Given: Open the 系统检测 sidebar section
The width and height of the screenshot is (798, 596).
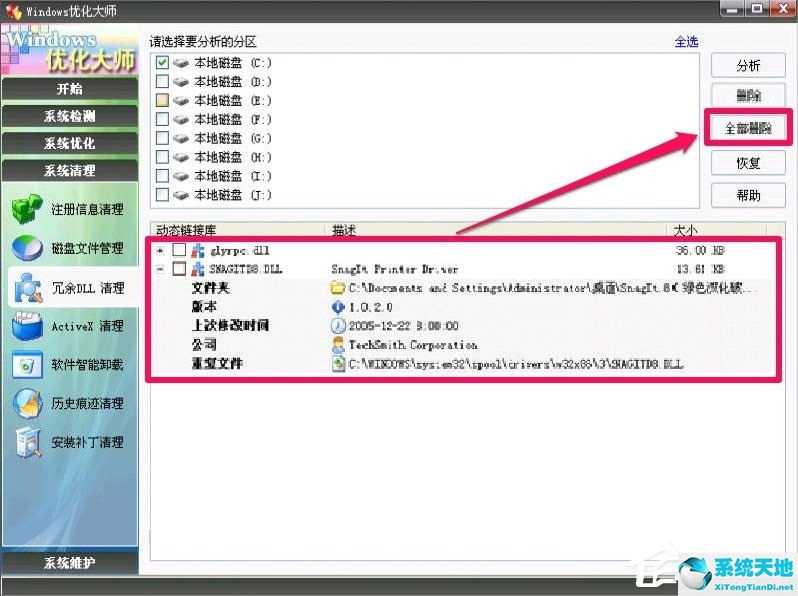Looking at the screenshot, I should click(70, 116).
